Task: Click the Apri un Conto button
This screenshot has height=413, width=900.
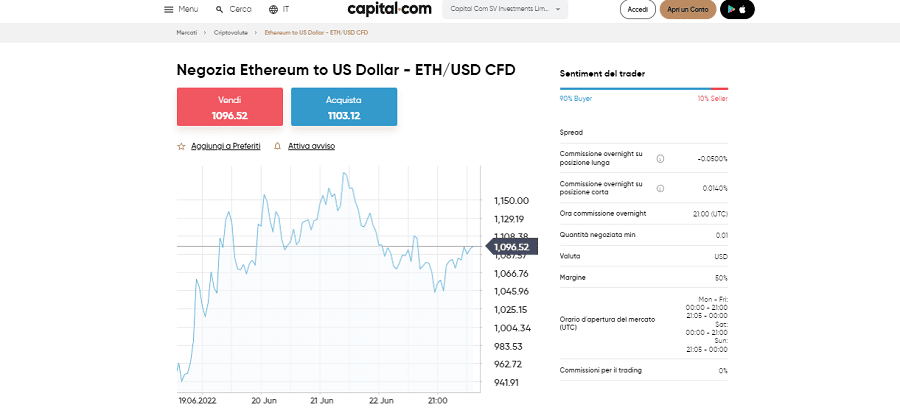Action: pos(688,9)
